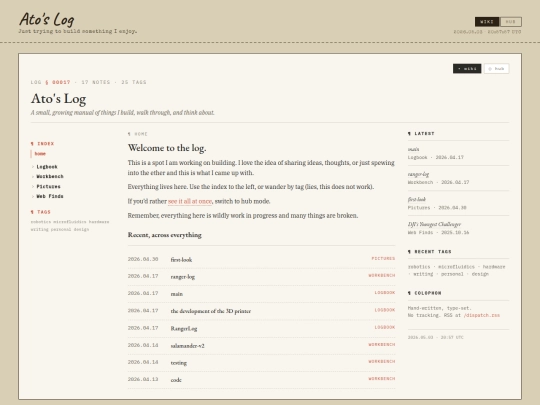
Task: Select microfluidics in Recent Tags panel
Action: point(456,267)
